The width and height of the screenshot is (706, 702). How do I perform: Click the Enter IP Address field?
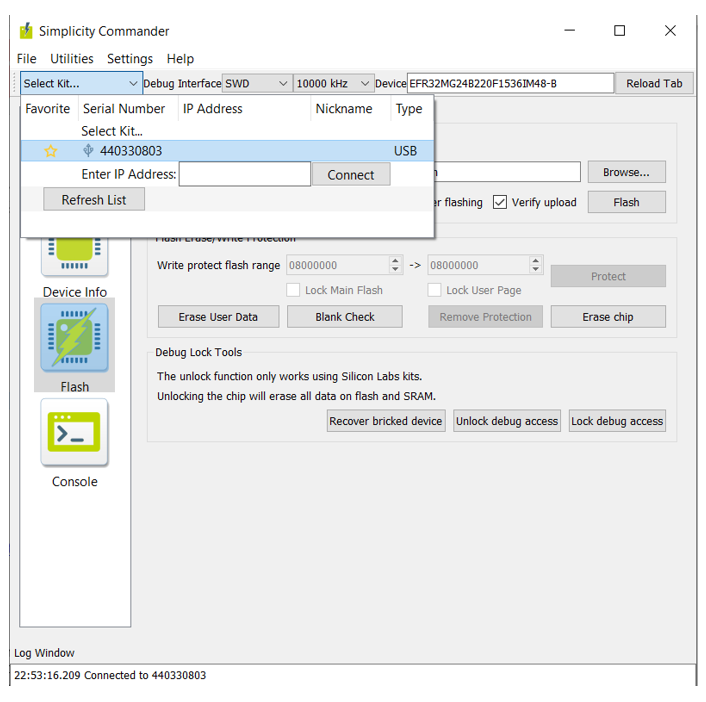pos(244,174)
